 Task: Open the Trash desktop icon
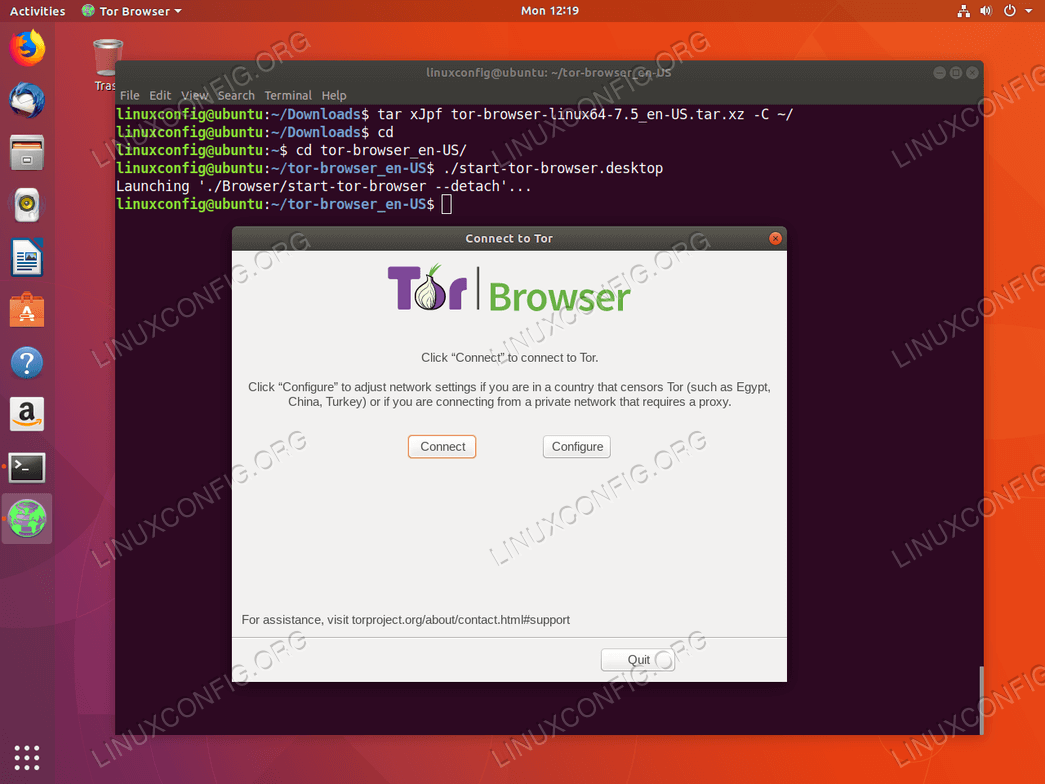107,65
